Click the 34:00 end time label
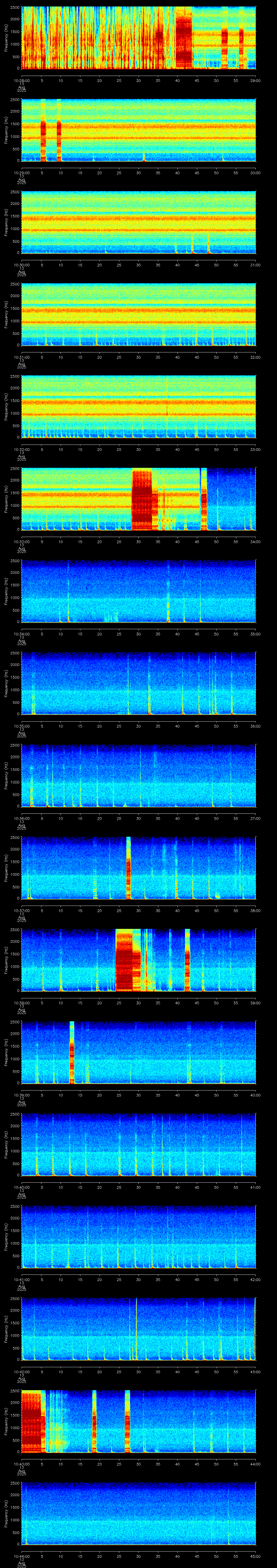 pyautogui.click(x=255, y=542)
